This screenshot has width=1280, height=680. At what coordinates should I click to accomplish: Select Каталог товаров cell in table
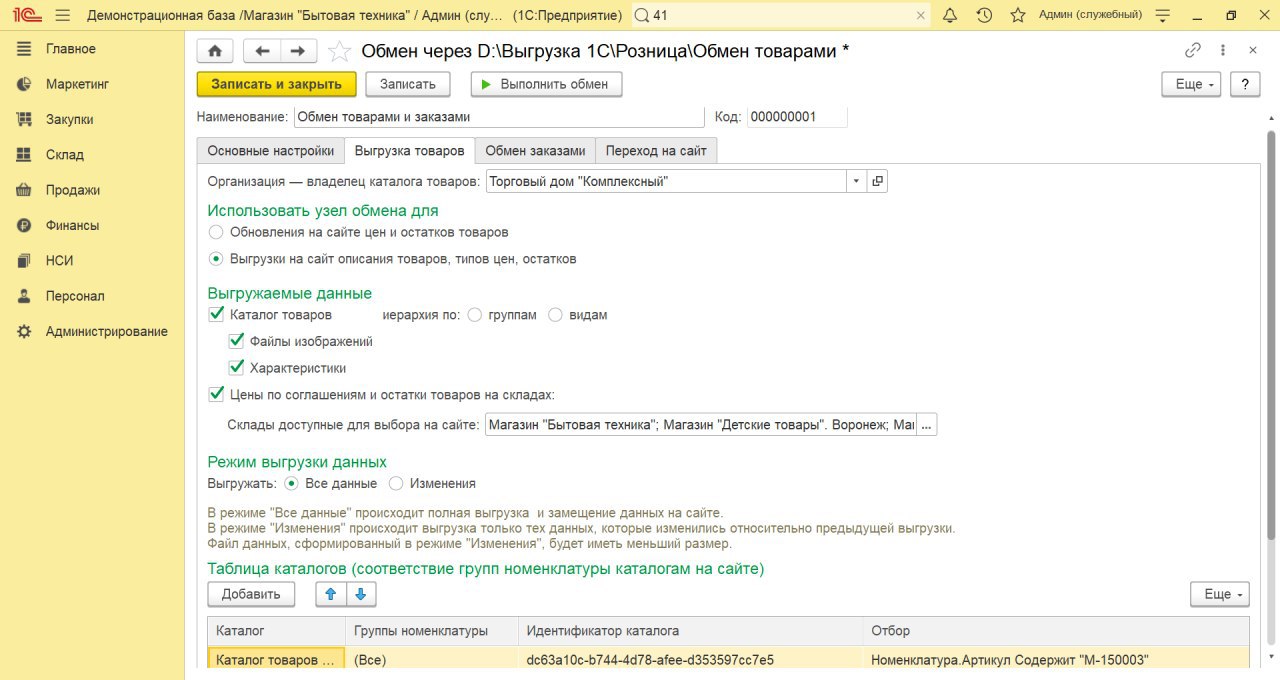click(x=276, y=660)
